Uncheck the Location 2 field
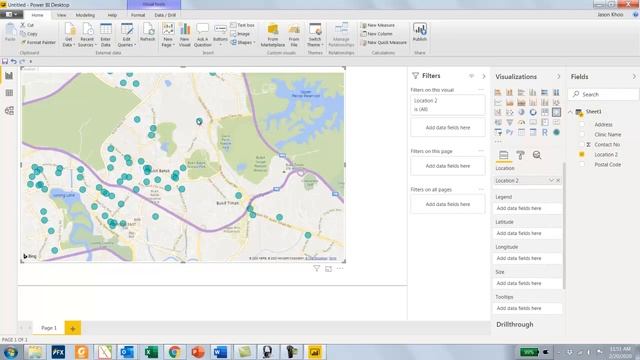Screen dimensions: 640x360 tap(582, 154)
